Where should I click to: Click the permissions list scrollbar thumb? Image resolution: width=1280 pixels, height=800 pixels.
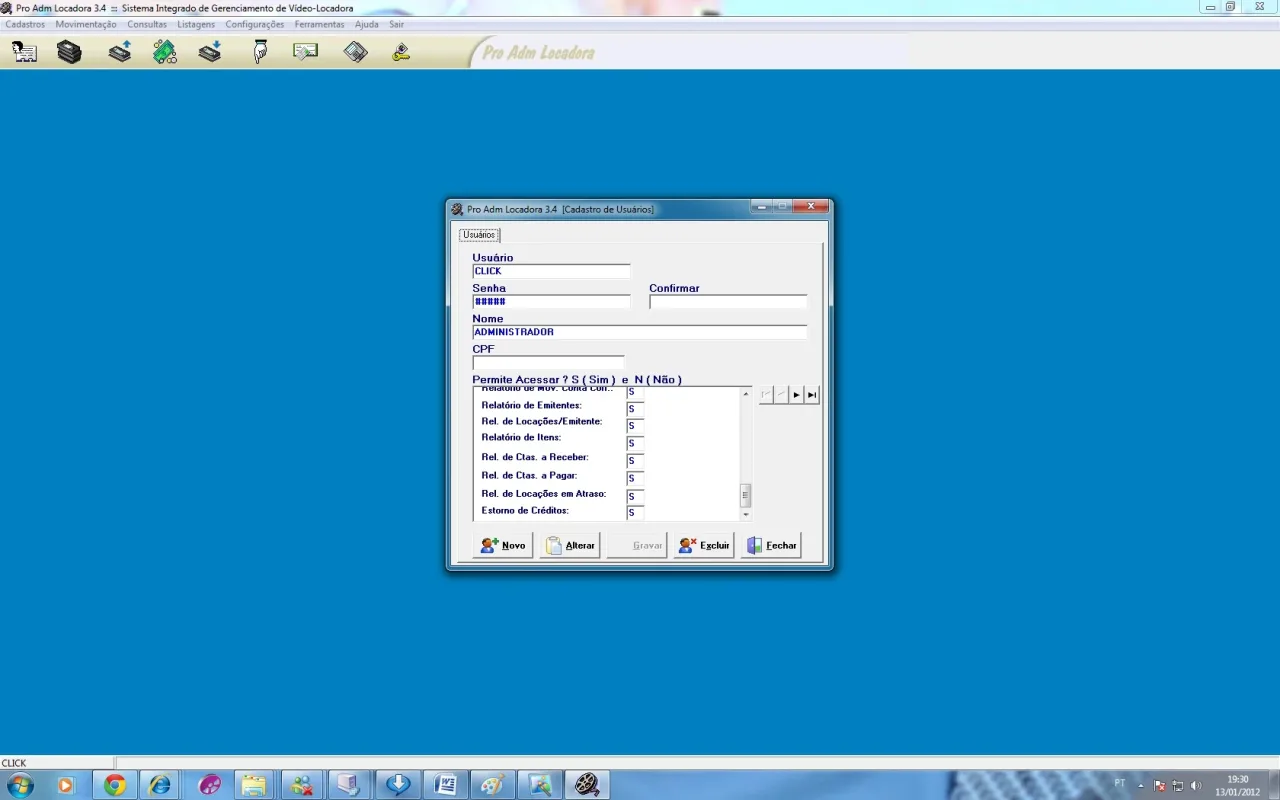tap(745, 495)
